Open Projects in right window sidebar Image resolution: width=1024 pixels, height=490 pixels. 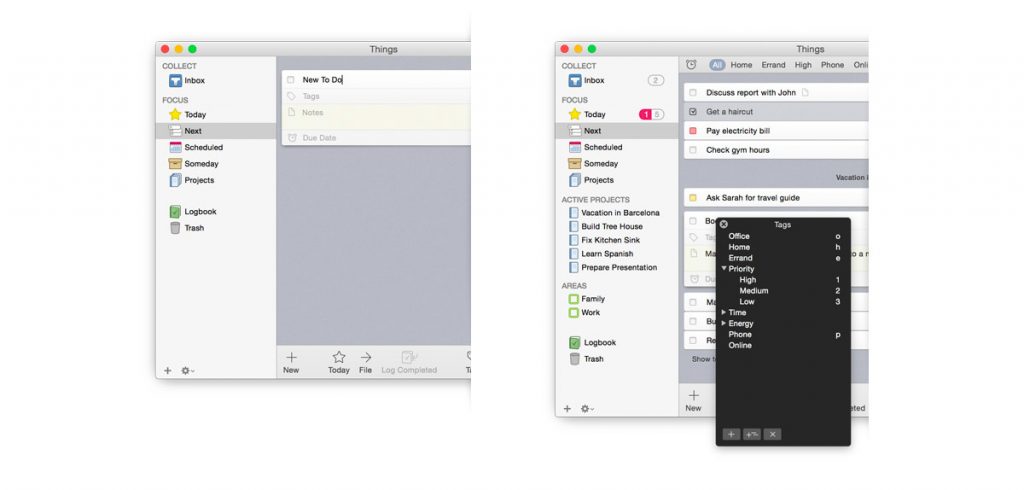click(591, 180)
